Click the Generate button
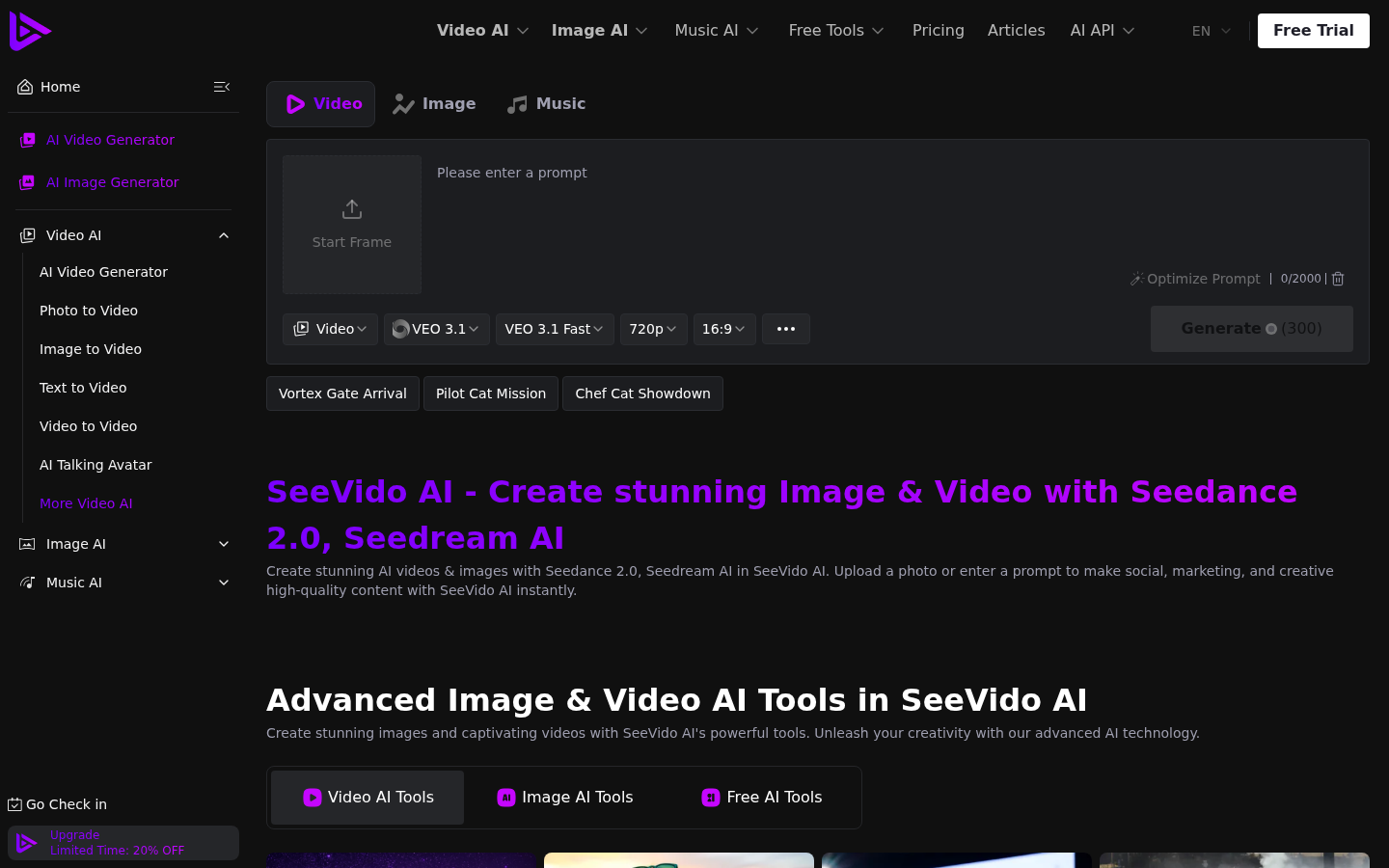The image size is (1389, 868). (x=1252, y=329)
